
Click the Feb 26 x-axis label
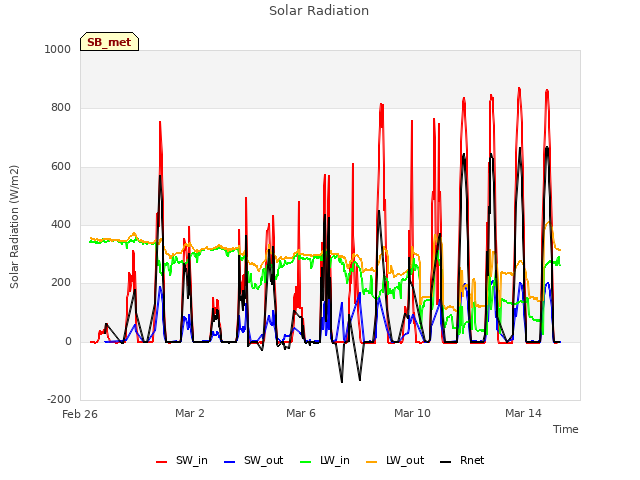(80, 414)
